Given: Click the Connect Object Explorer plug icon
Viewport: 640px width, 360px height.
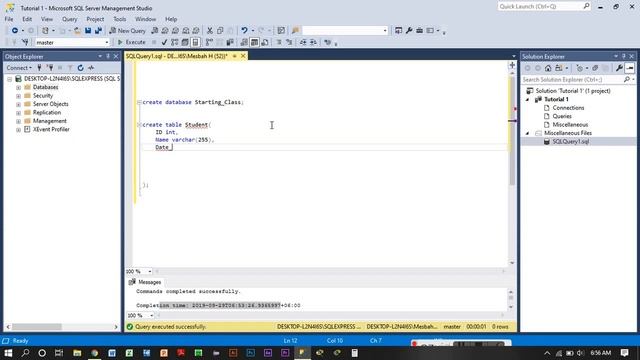Looking at the screenshot, I should (x=40, y=68).
